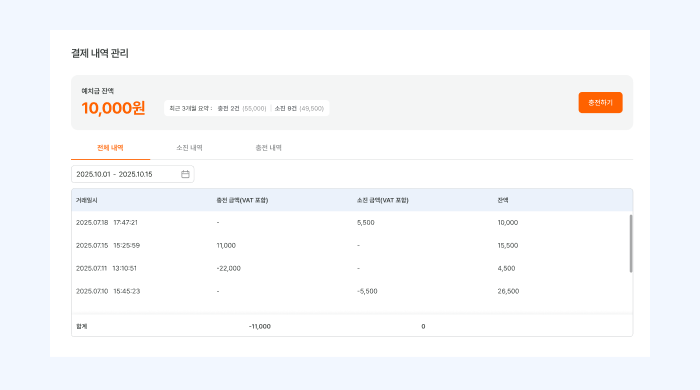Click the -22,000 charge amount cell
The image size is (700, 390).
(229, 268)
